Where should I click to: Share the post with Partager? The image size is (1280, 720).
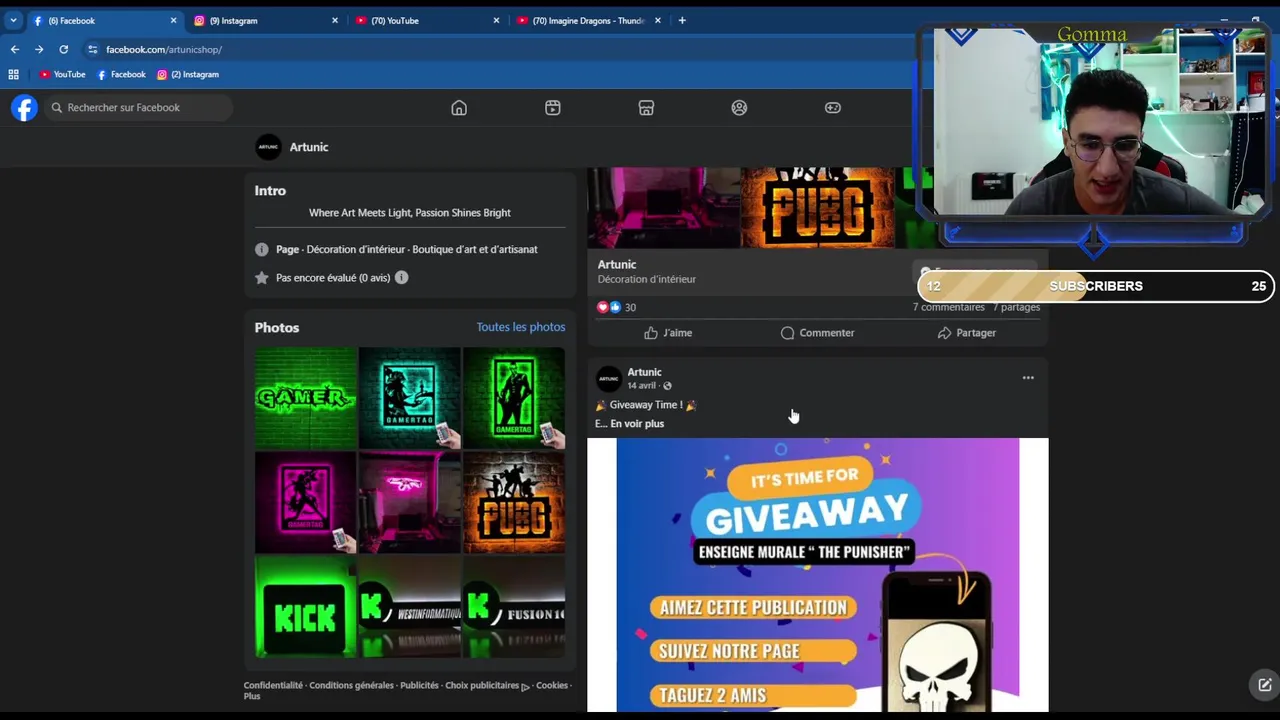click(x=967, y=333)
